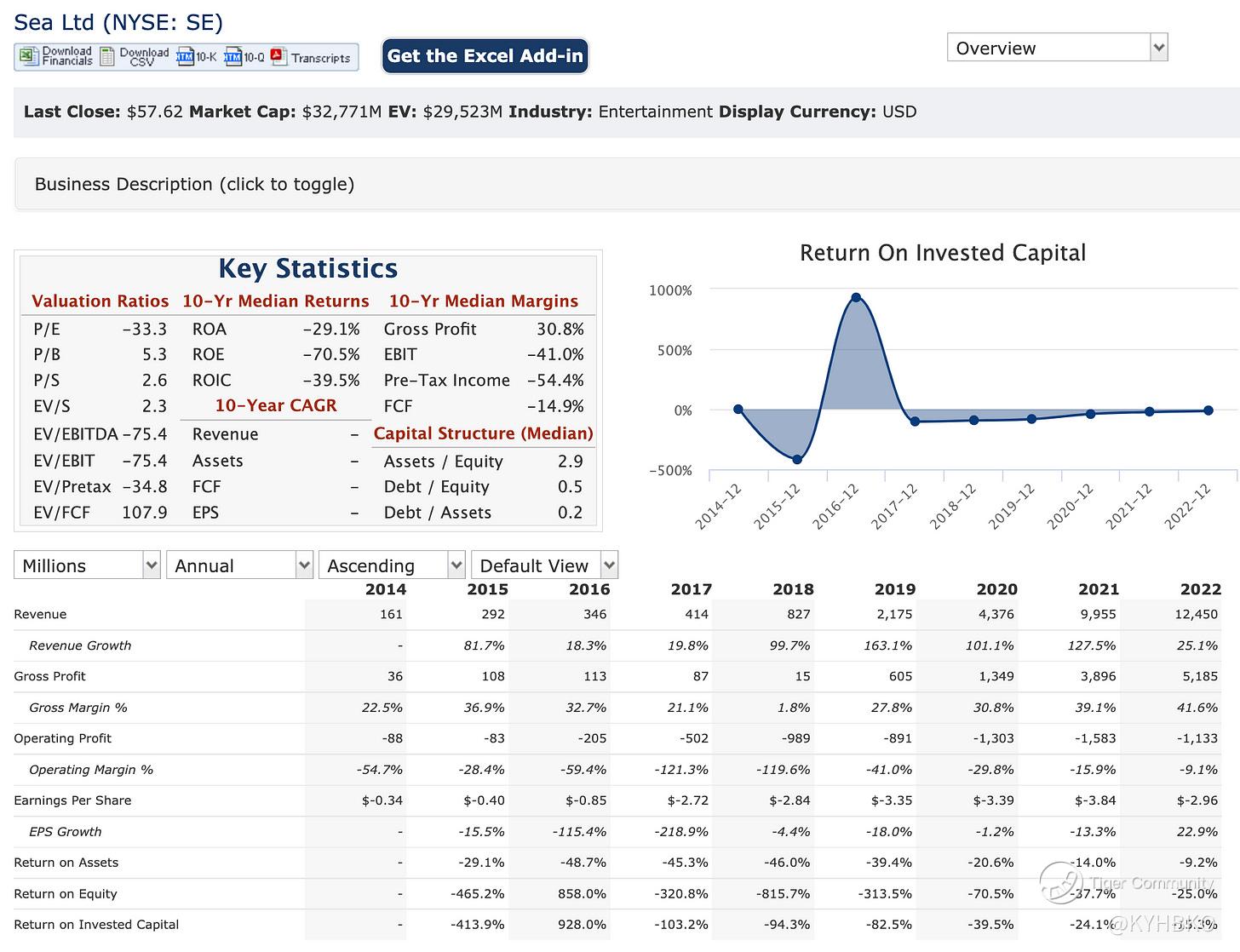Click the 10-Yr Median Margins heading
Screen dimensions: 1240x952
[x=484, y=301]
